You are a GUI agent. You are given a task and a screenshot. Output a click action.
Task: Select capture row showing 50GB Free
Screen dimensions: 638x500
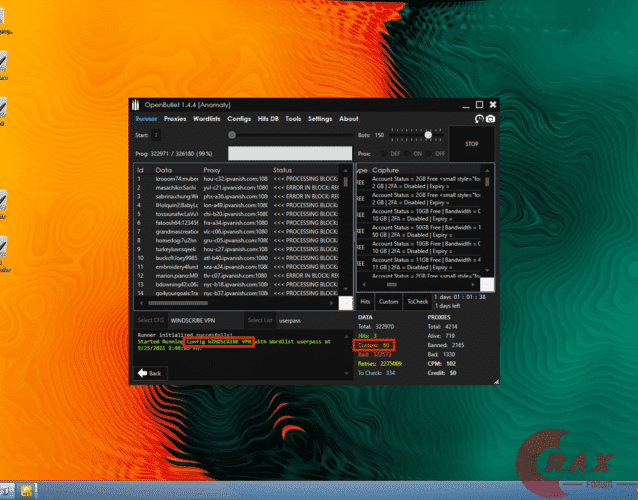point(420,231)
